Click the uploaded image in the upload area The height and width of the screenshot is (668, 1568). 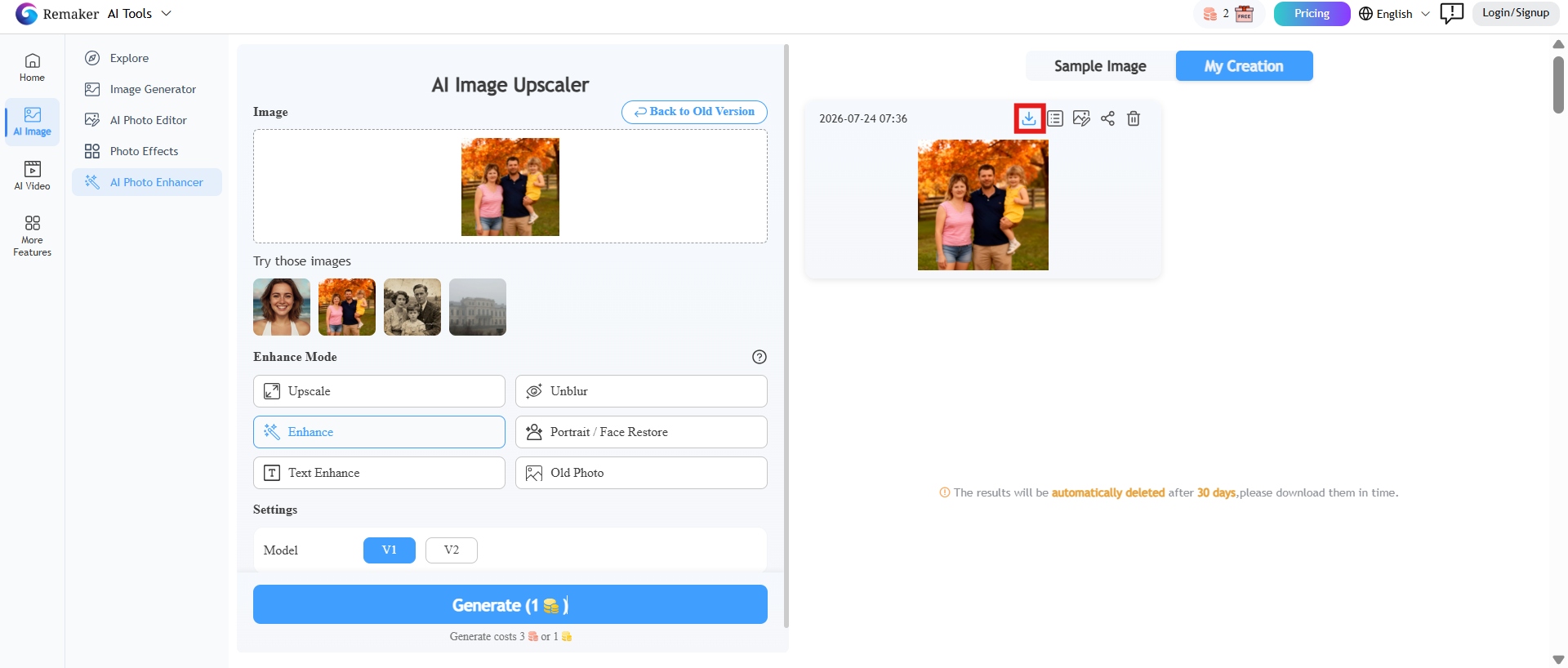coord(510,187)
